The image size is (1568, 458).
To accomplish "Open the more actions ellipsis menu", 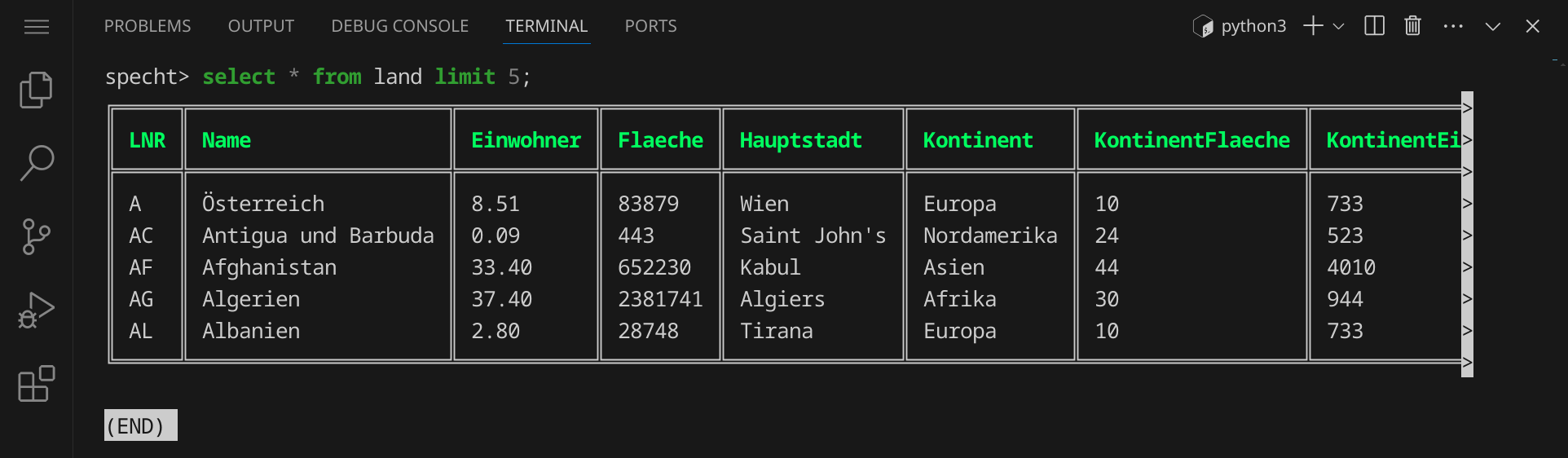I will tap(1452, 26).
